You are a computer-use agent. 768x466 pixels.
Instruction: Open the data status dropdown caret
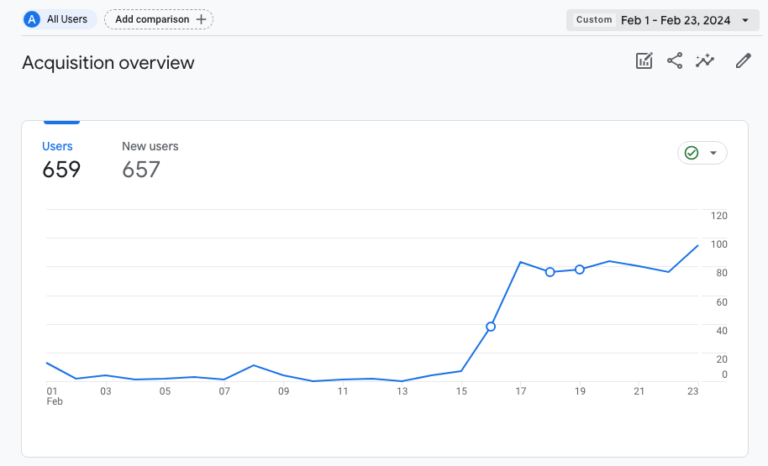[x=713, y=153]
